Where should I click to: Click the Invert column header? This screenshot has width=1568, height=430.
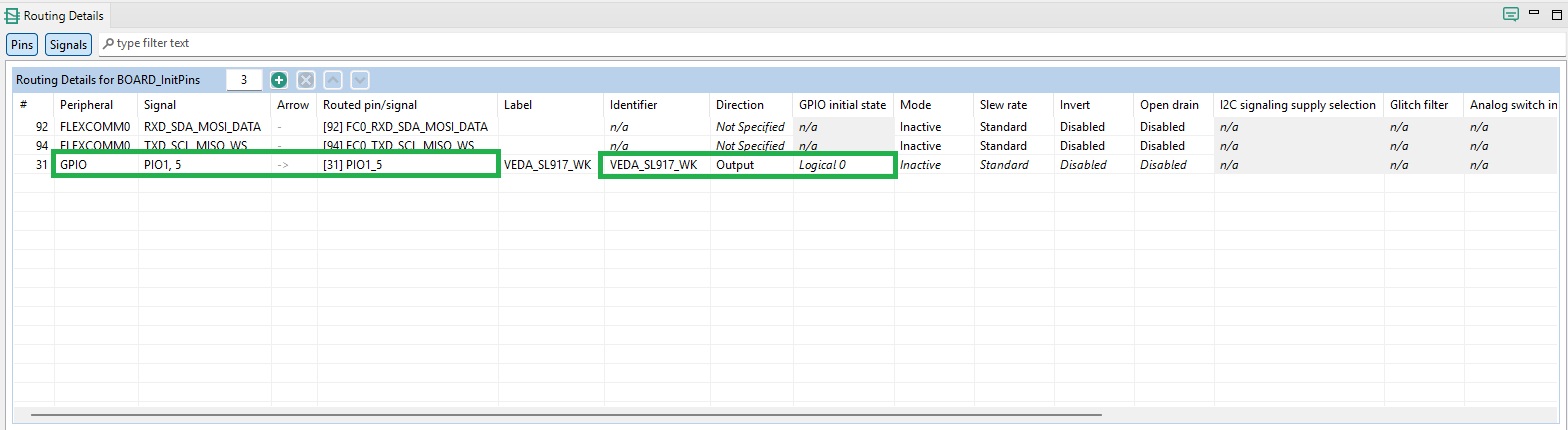pos(1094,105)
